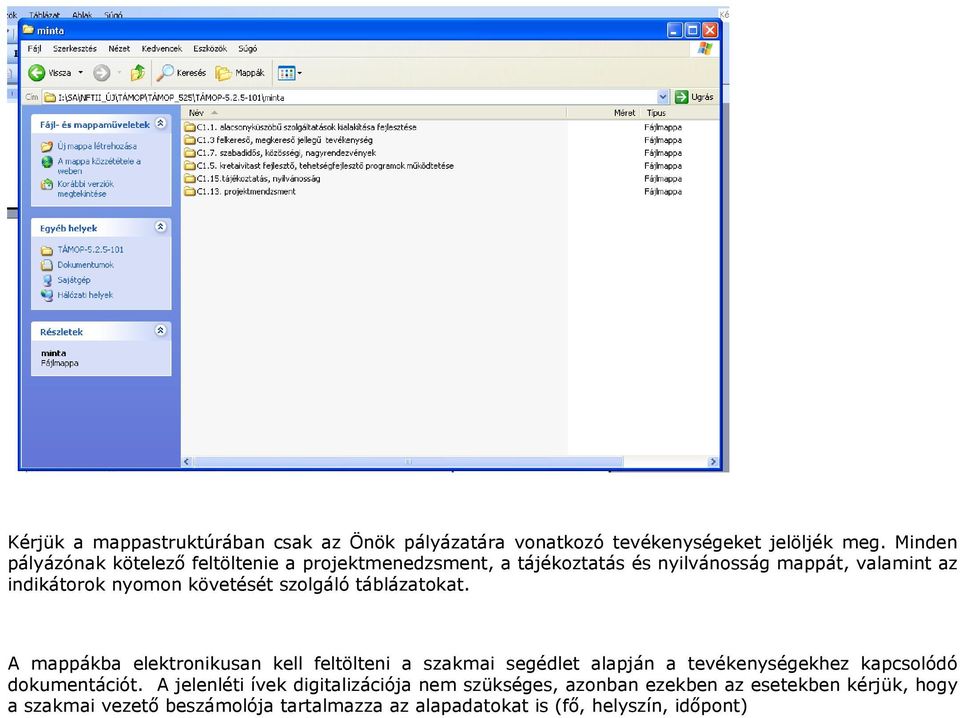
Task: Open the forward history dropdown arrow
Action: click(119, 73)
